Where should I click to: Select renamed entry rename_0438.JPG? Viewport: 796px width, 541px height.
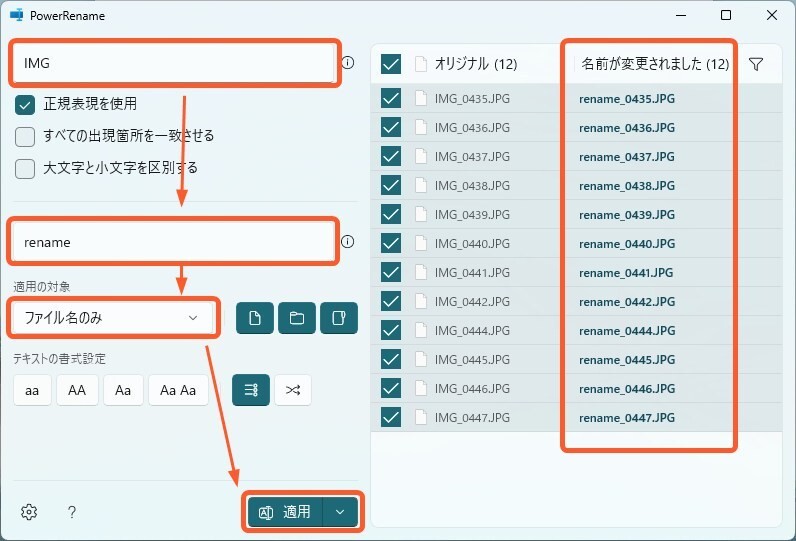[627, 186]
